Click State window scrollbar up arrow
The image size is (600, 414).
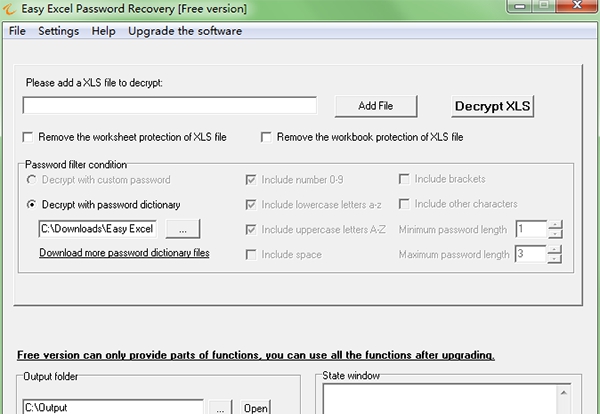coord(564,393)
